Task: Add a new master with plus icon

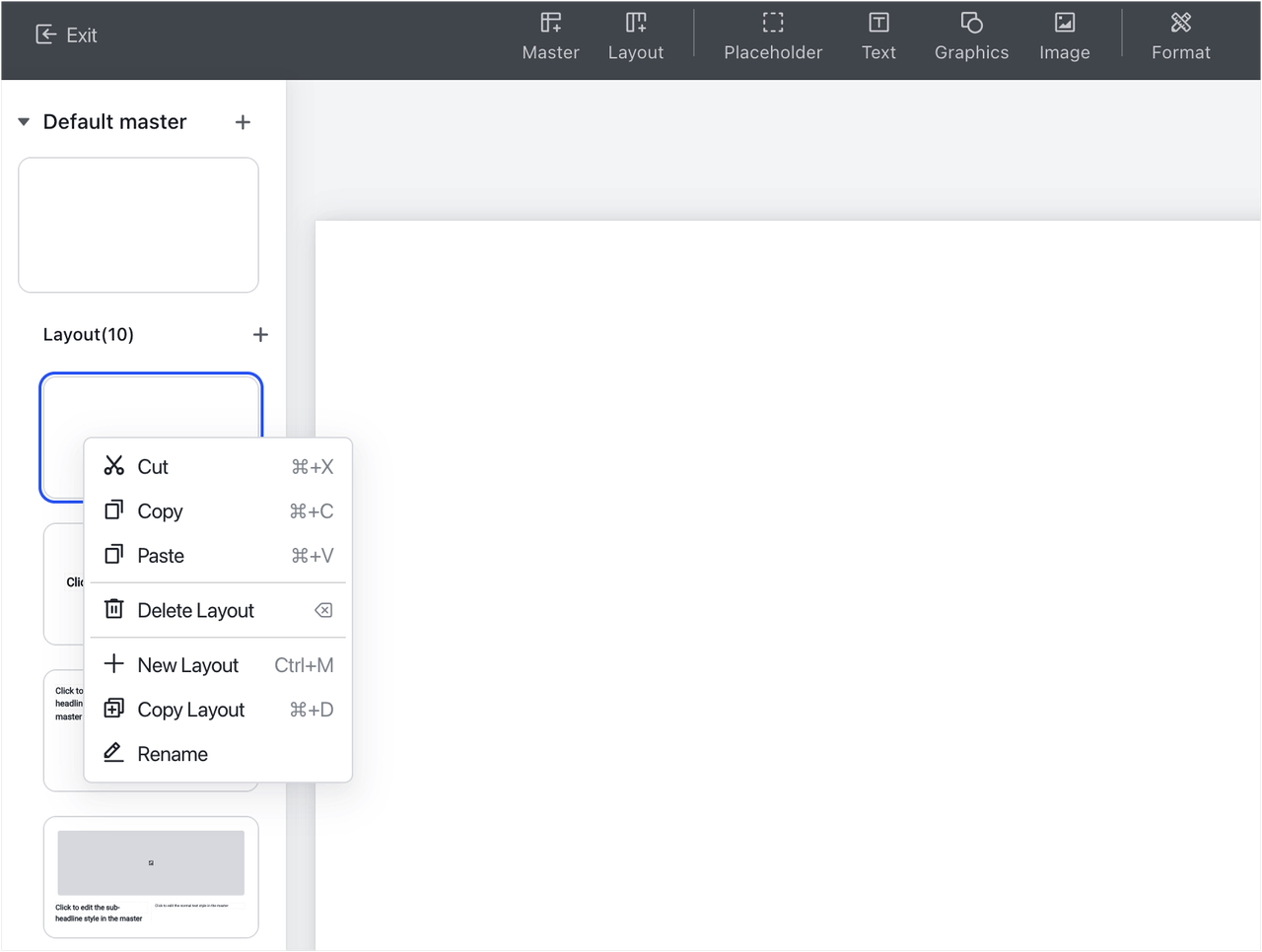Action: (x=243, y=122)
